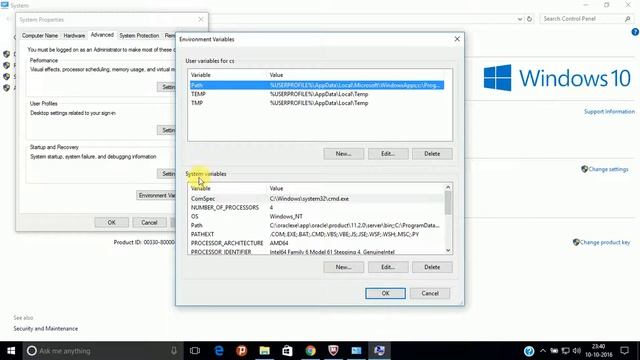Click the refresh icon in the System window address bar
Image resolution: width=640 pixels, height=360 pixels.
(x=529, y=19)
